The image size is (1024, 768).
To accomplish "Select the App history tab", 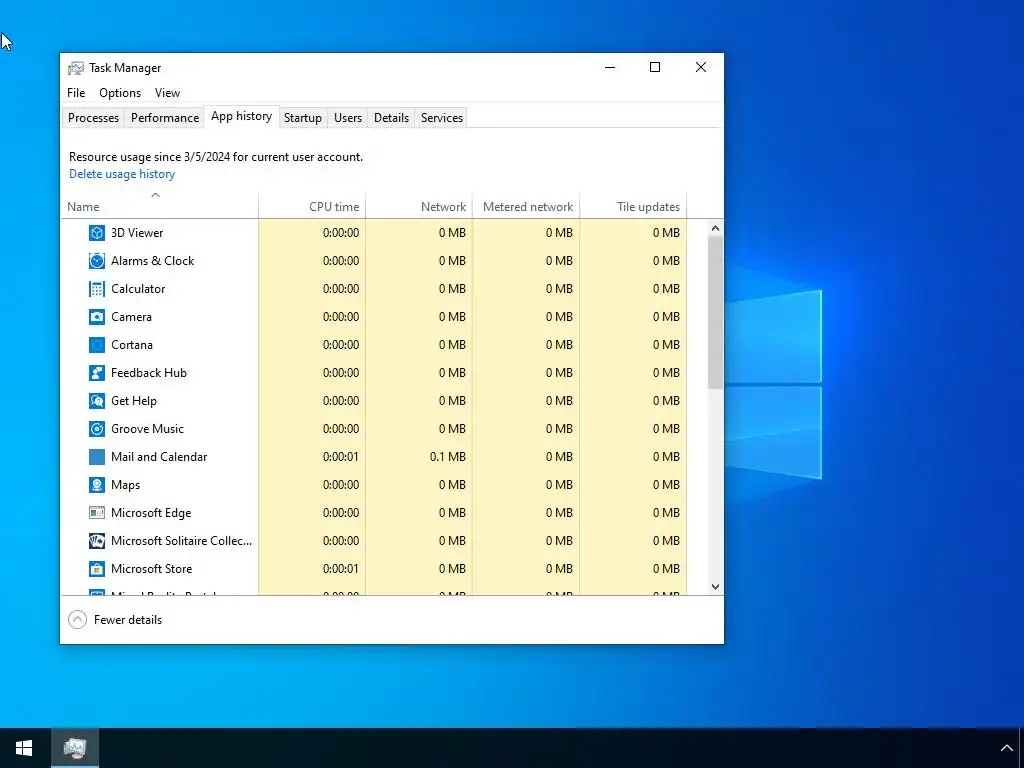I will click(x=242, y=116).
